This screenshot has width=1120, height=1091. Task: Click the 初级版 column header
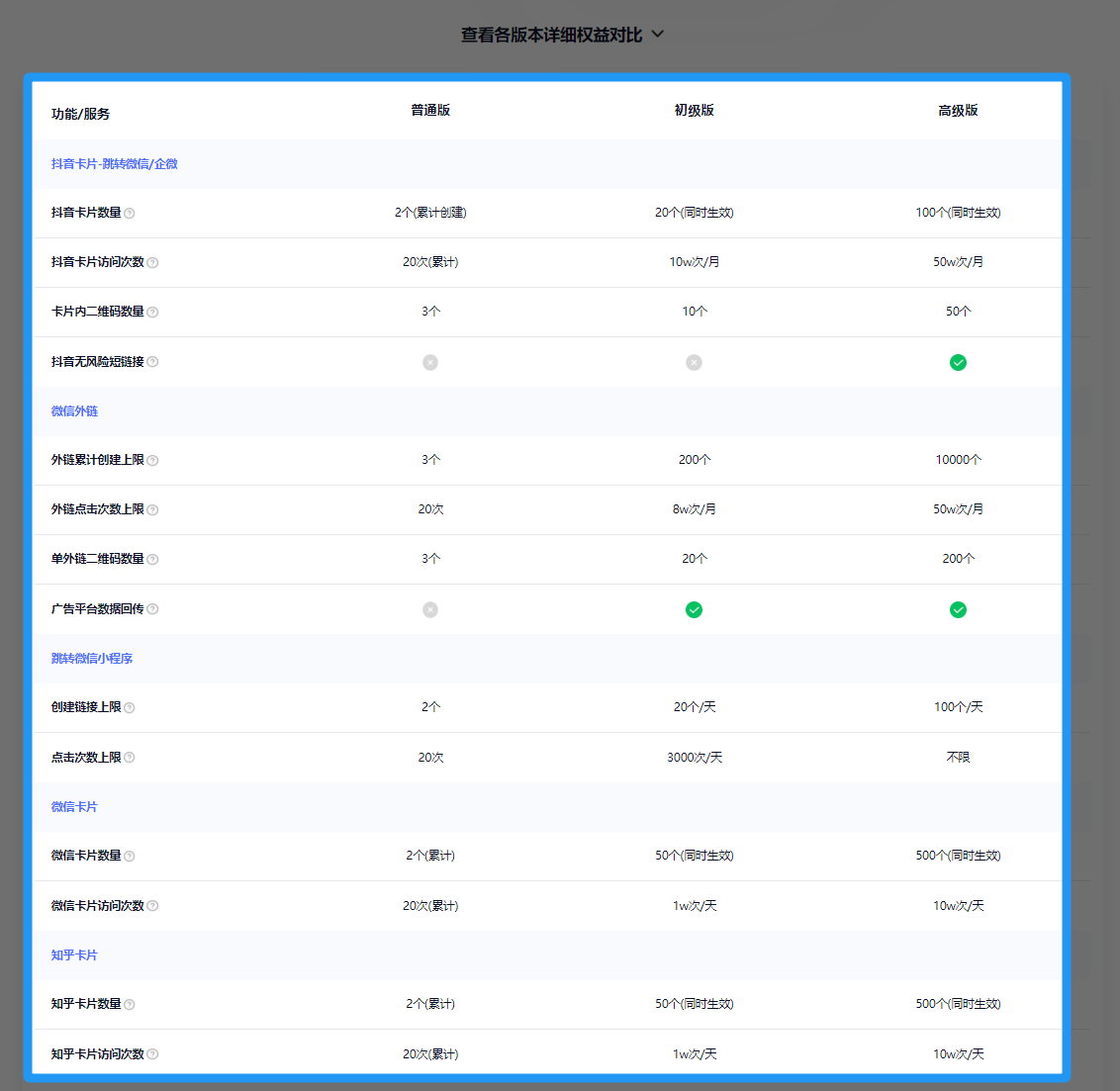pos(695,111)
